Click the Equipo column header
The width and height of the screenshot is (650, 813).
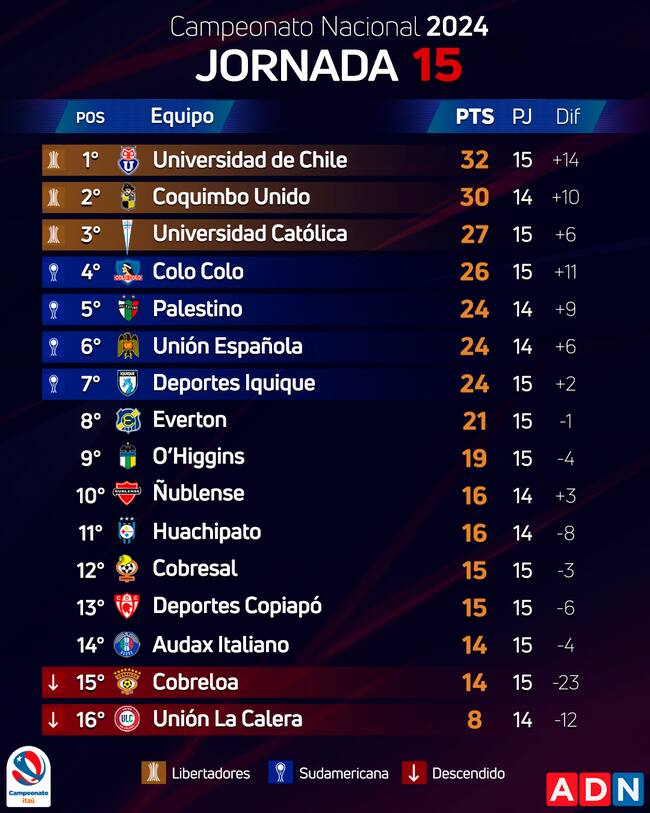point(182,116)
